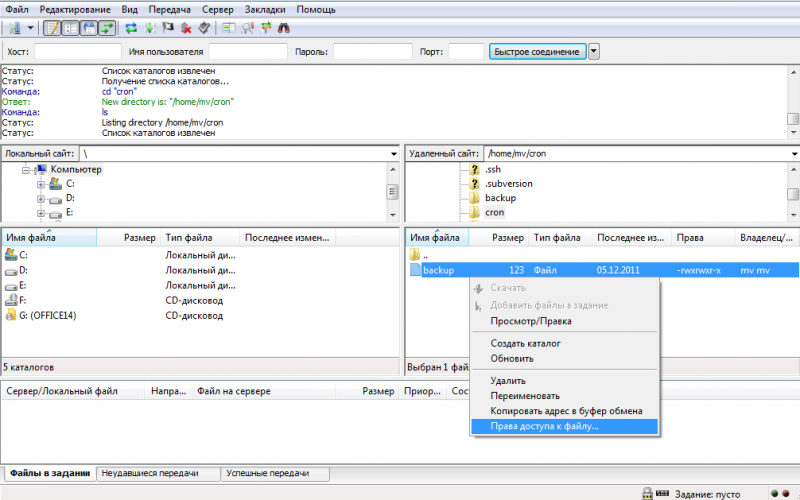Click the refresh file lists icon
Image resolution: width=800 pixels, height=500 pixels.
point(131,28)
